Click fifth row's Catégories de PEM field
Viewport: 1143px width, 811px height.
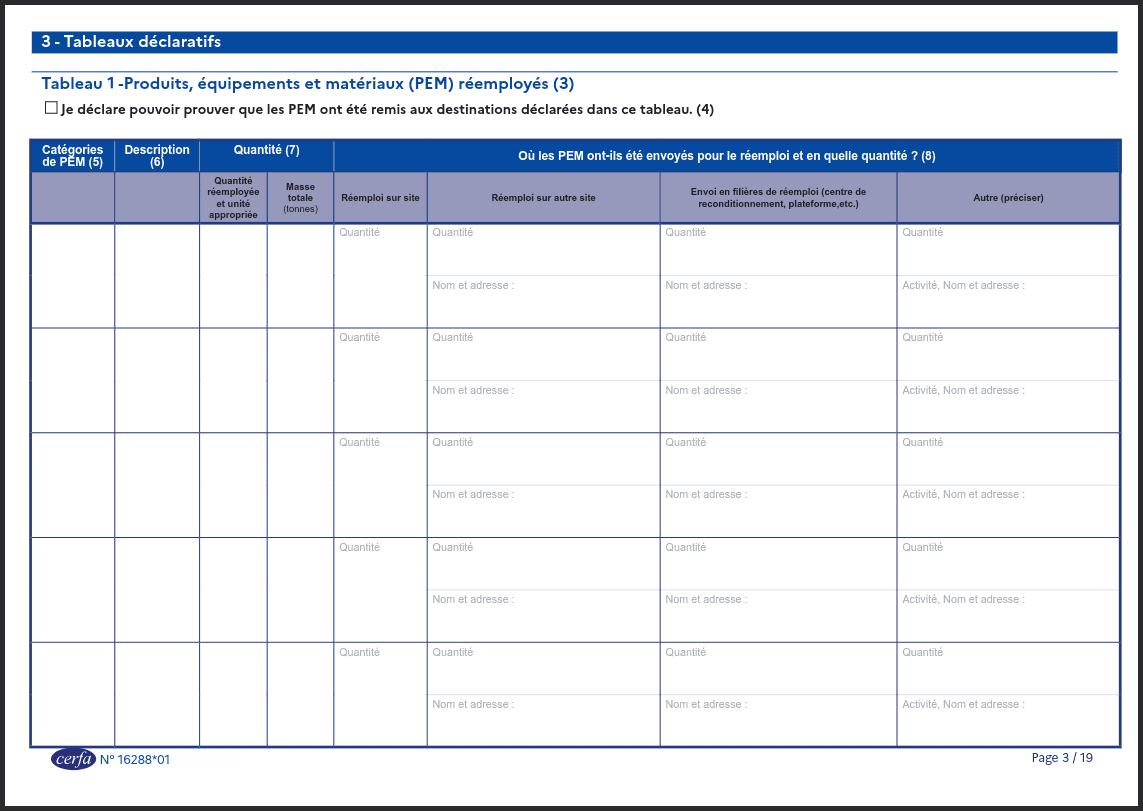point(73,694)
